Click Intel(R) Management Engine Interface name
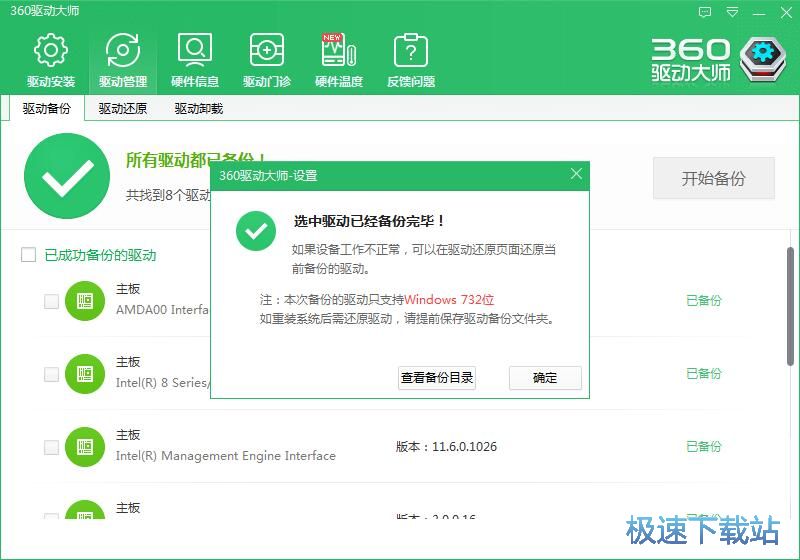 [x=226, y=455]
